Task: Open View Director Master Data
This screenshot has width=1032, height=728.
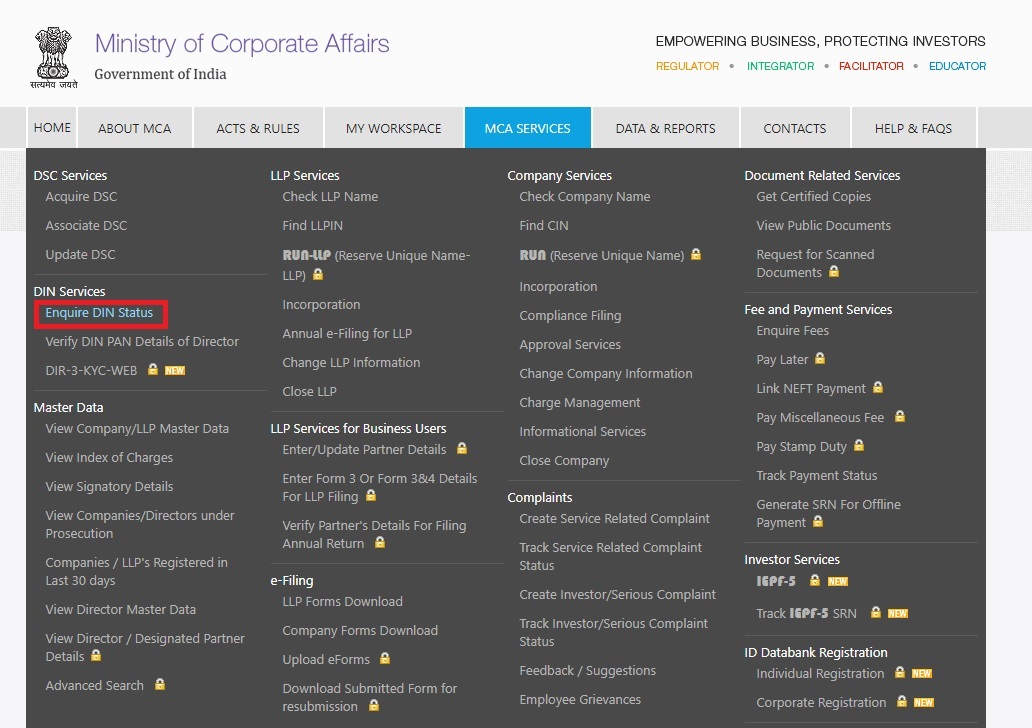Action: [120, 610]
